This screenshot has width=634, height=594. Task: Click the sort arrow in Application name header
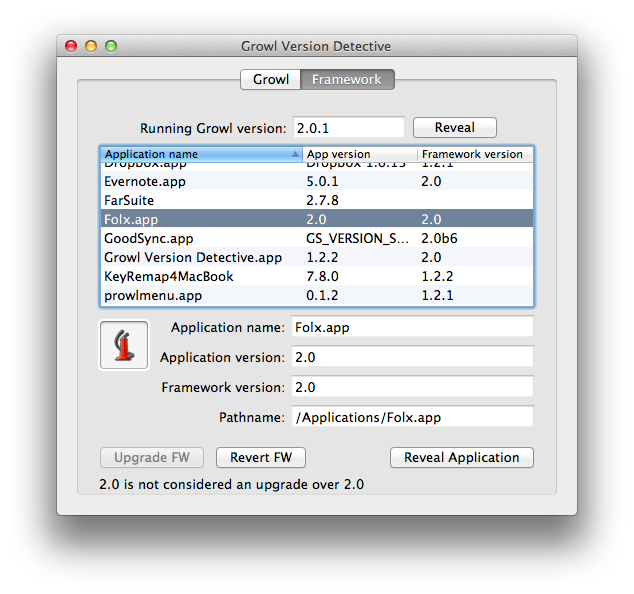tap(295, 154)
